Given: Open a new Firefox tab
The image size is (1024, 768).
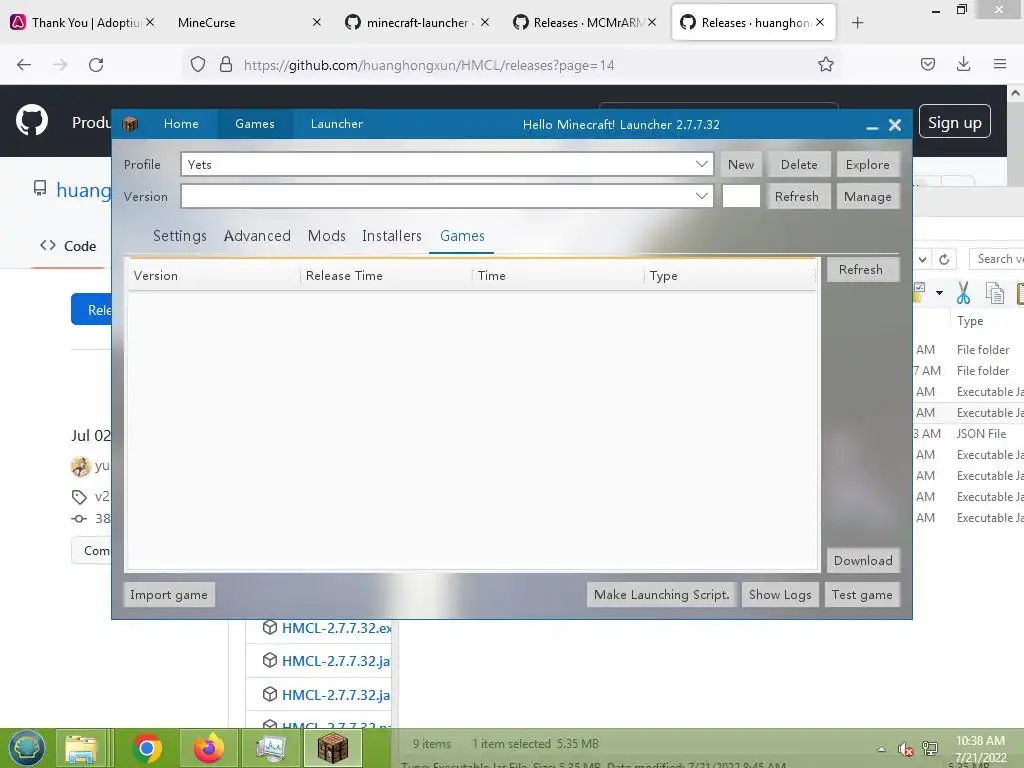Looking at the screenshot, I should (857, 23).
